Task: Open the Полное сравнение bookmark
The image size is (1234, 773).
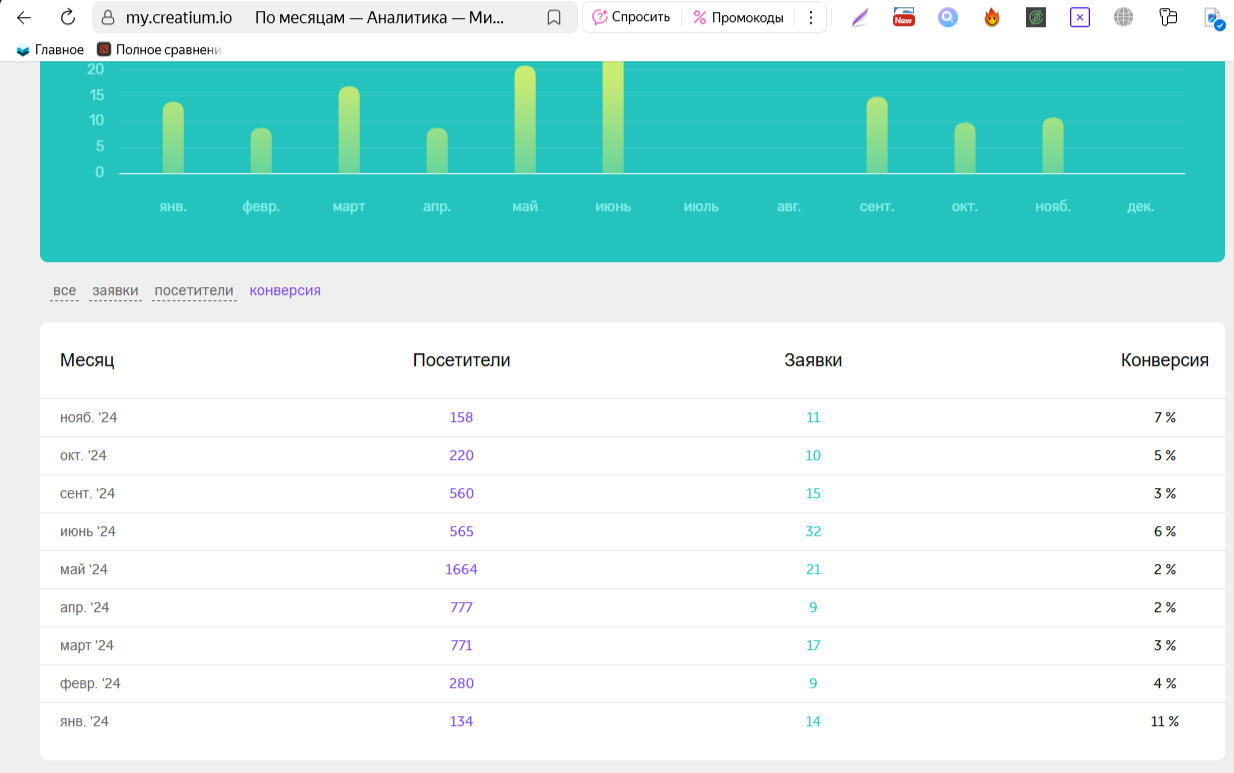Action: [160, 49]
